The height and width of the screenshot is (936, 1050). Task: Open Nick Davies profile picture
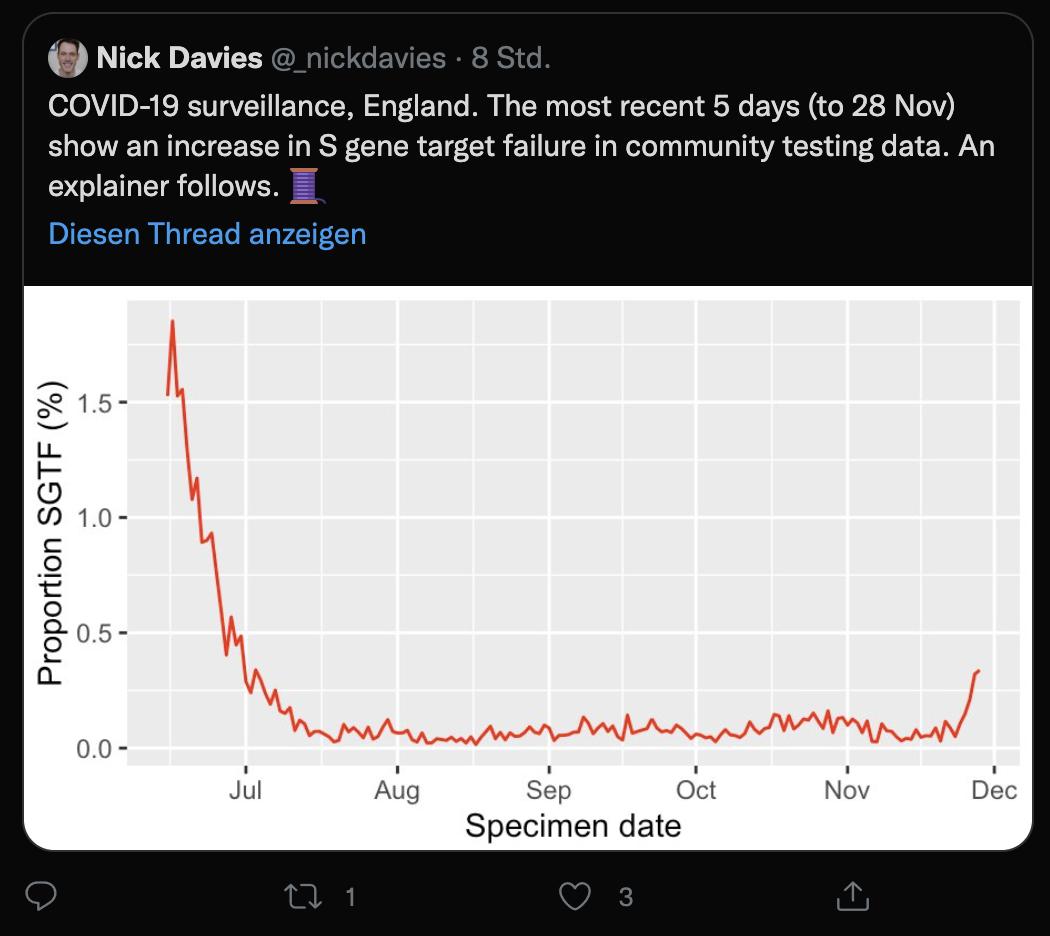click(68, 58)
